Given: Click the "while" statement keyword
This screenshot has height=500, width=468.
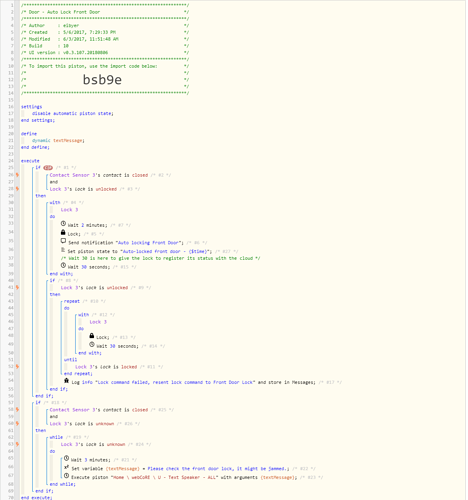Looking at the screenshot, I should [x=56, y=437].
